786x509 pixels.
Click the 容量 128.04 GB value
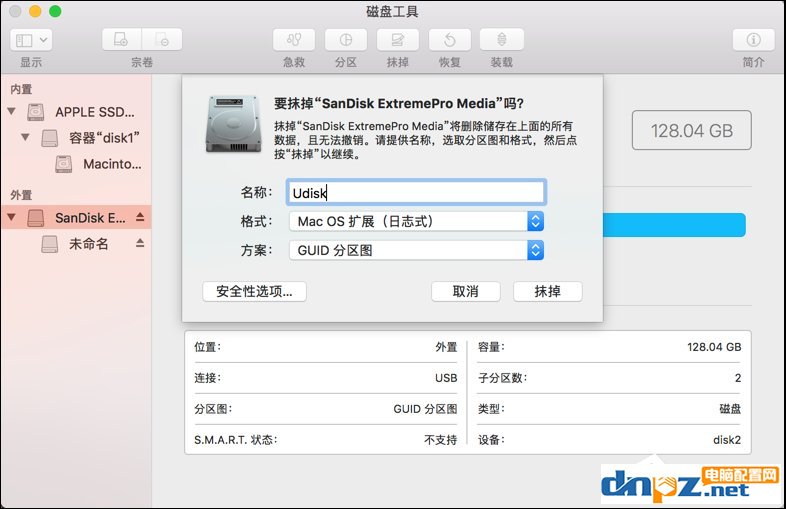(714, 347)
